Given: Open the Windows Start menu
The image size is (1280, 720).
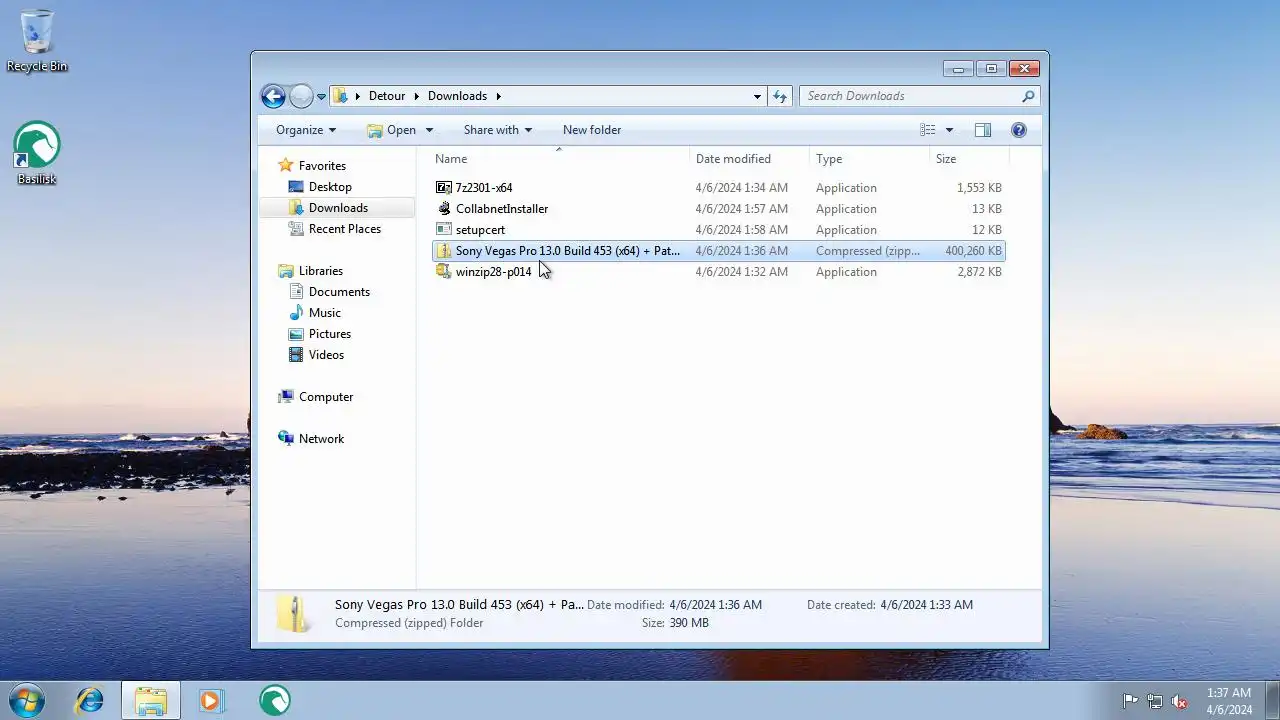Looking at the screenshot, I should click(x=26, y=700).
